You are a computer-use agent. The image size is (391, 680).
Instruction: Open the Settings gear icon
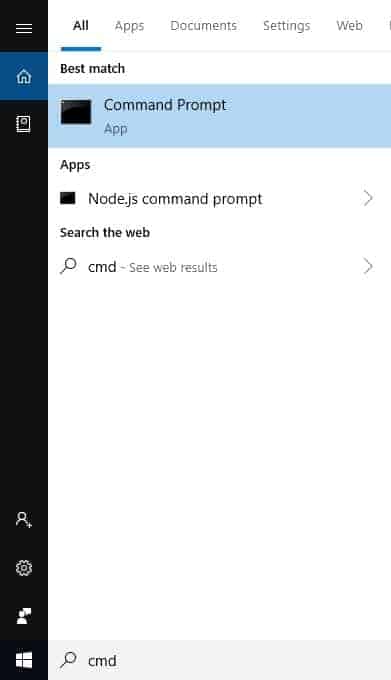pos(24,568)
